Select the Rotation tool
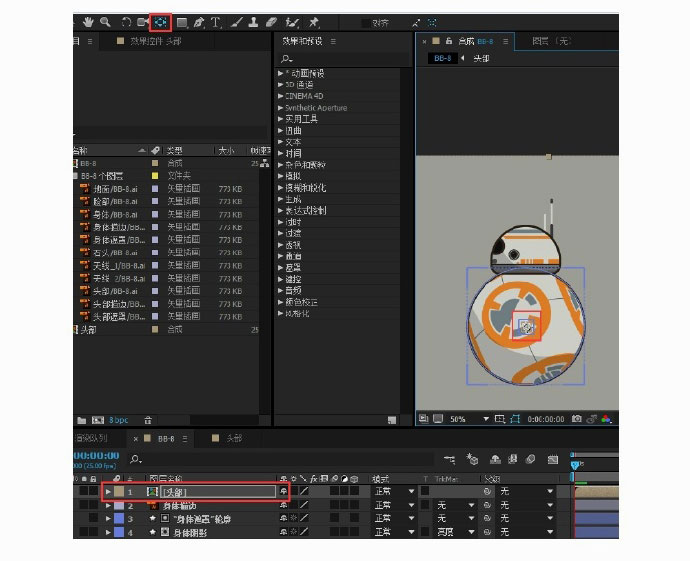The height and width of the screenshot is (561, 690). point(126,22)
